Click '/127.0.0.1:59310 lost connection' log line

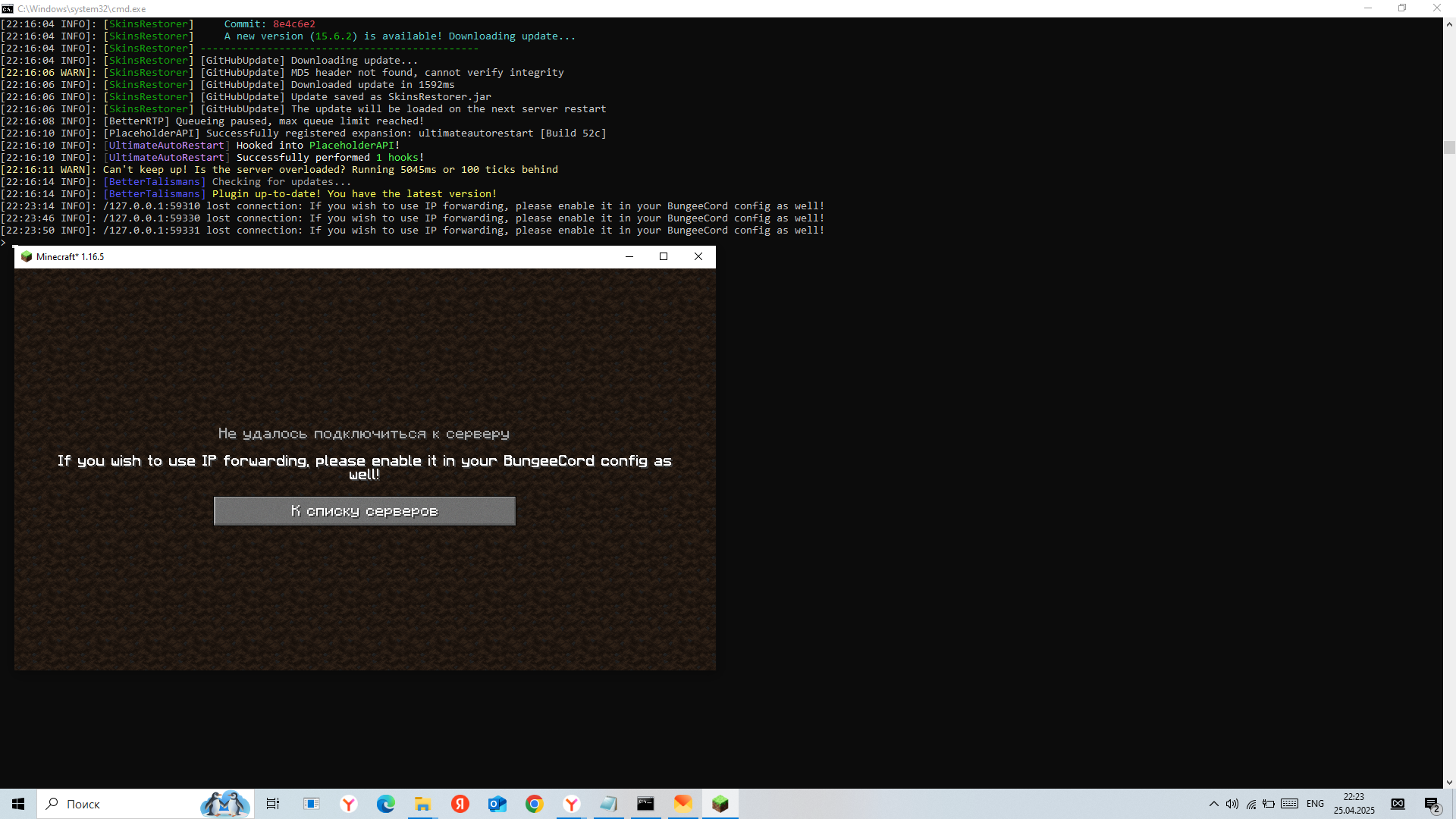(413, 206)
